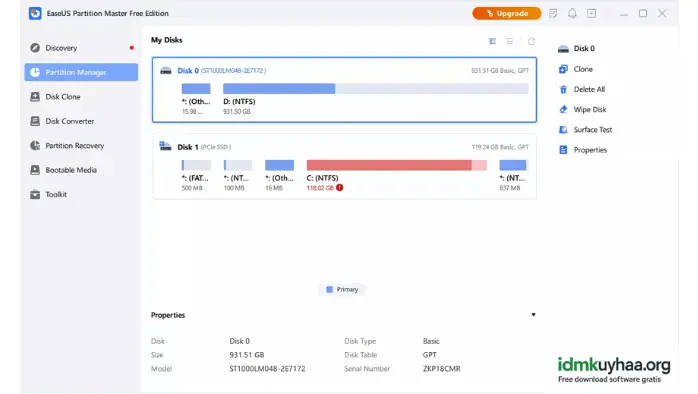Switch to list view of disks
Viewport: 698px width, 394px height.
[510, 41]
